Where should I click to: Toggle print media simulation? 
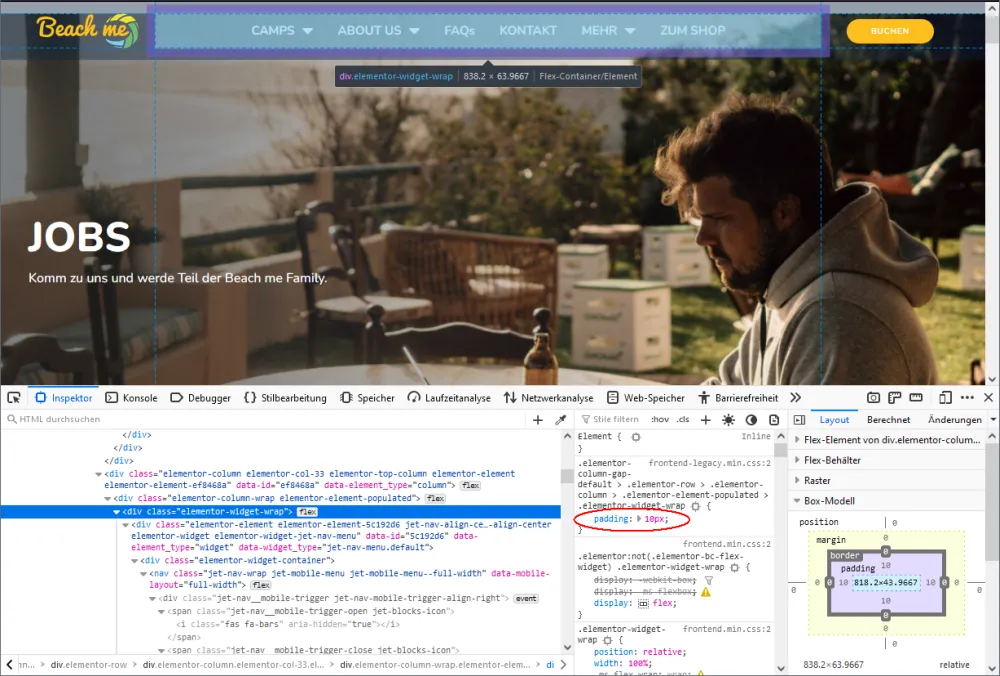pyautogui.click(x=774, y=420)
